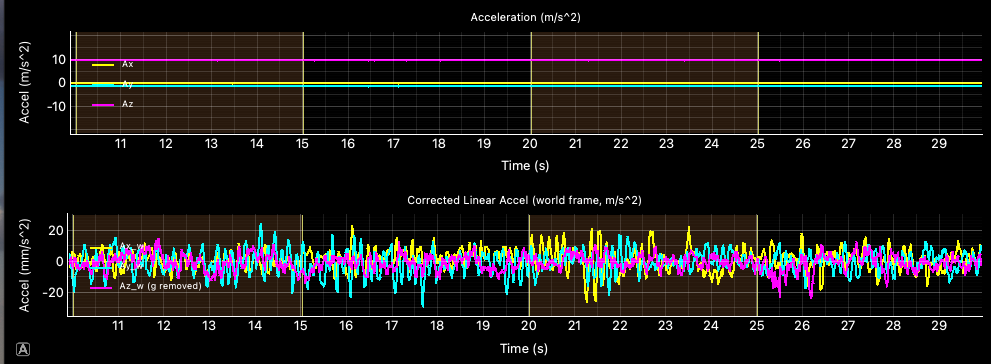
Task: Click the -10 tick on Acceleration y-axis
Action: [58, 106]
